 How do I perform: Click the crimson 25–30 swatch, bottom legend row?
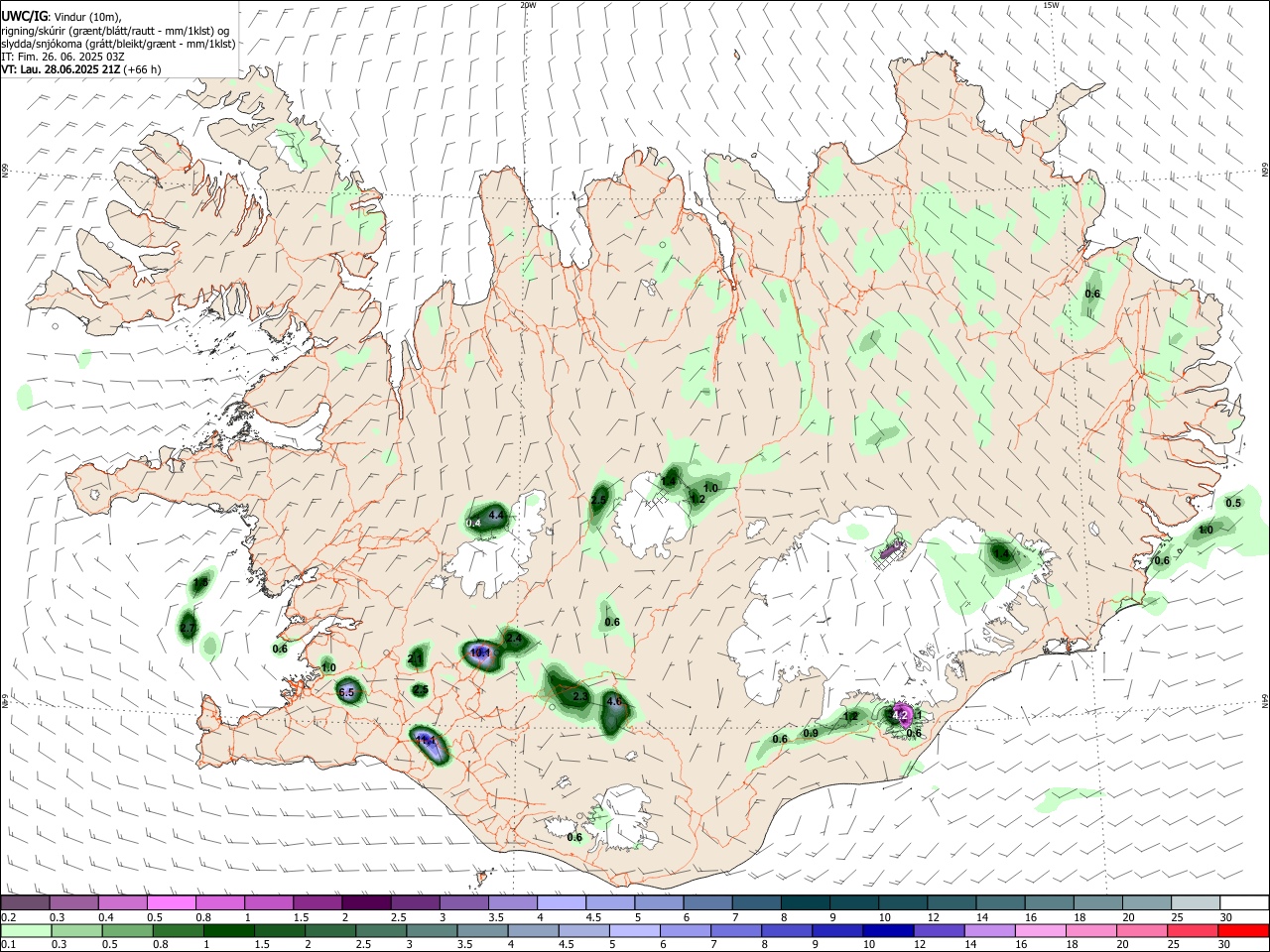pos(1194,930)
